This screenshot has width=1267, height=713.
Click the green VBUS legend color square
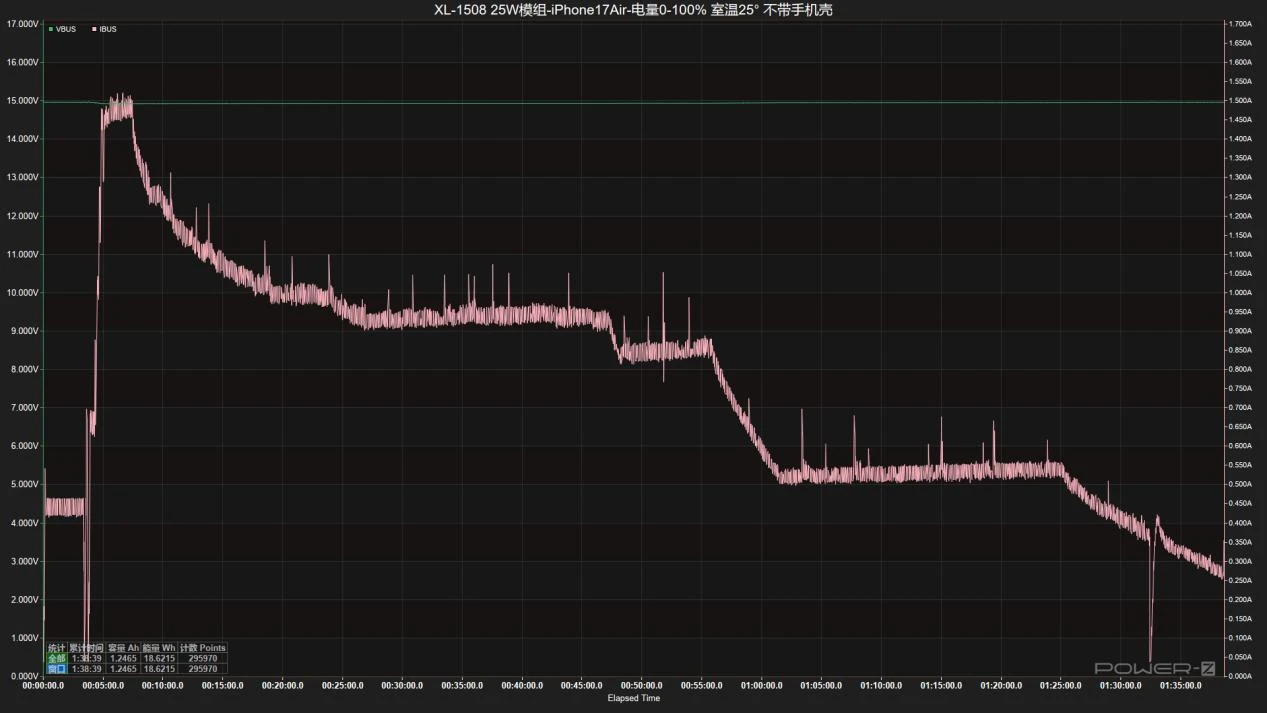(51, 29)
